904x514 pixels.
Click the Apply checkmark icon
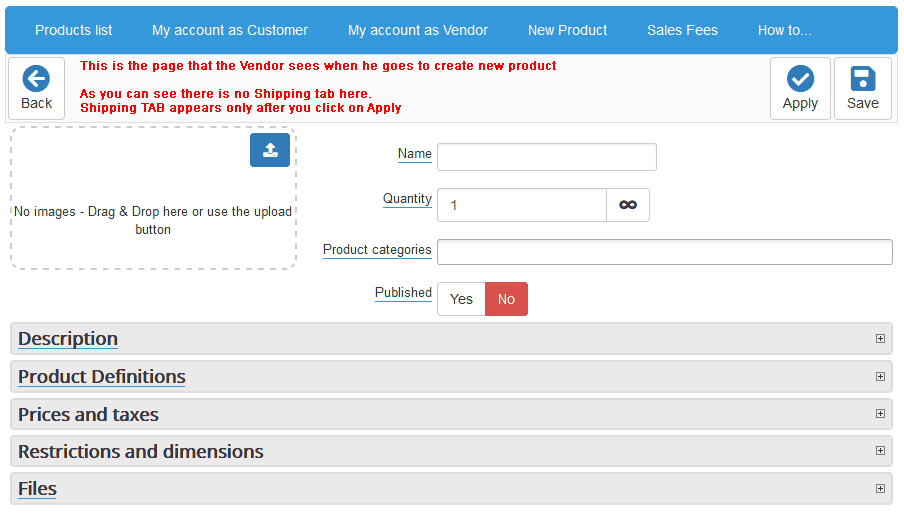(x=800, y=79)
